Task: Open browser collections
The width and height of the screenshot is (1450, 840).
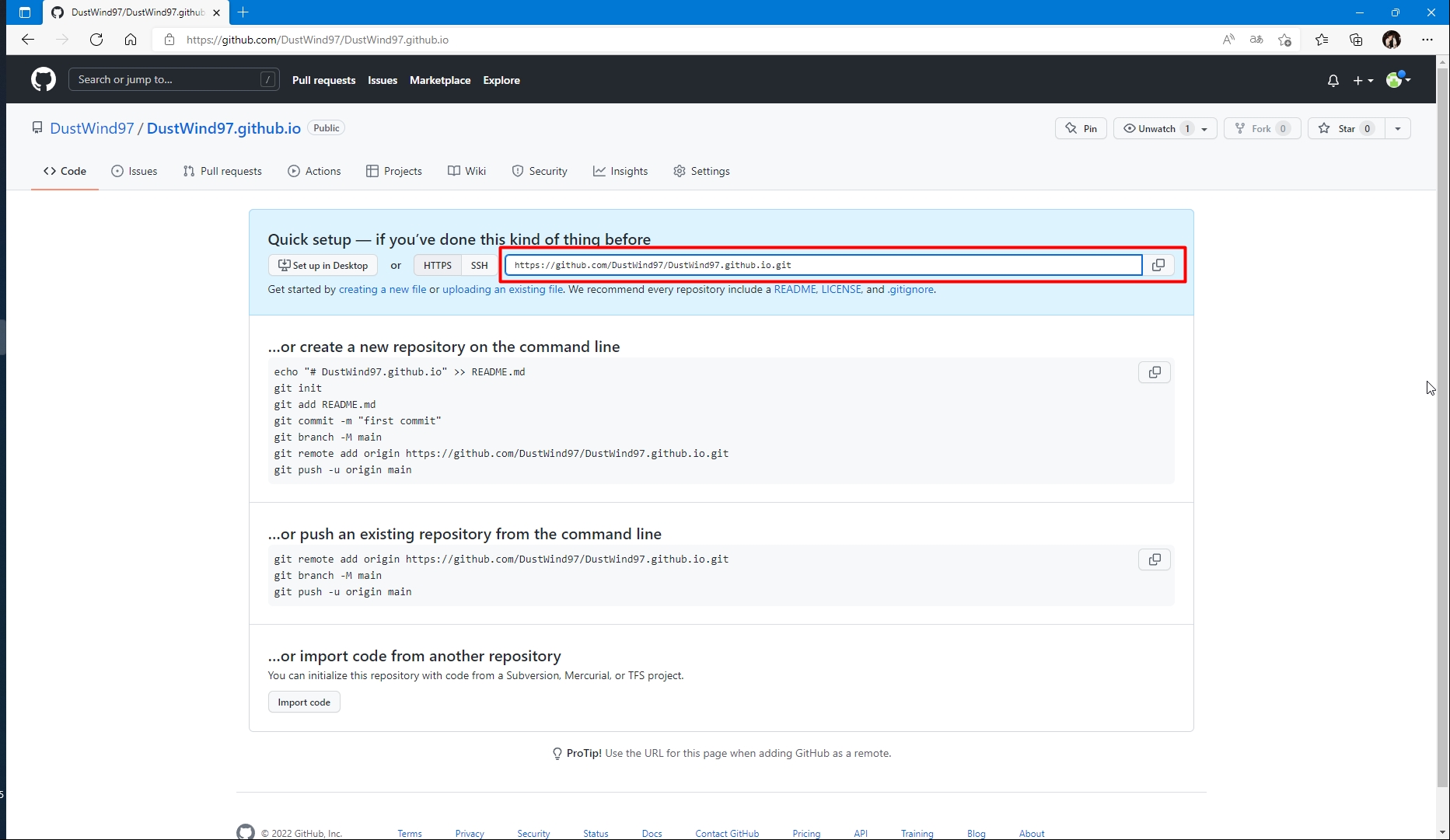Action: pyautogui.click(x=1356, y=40)
